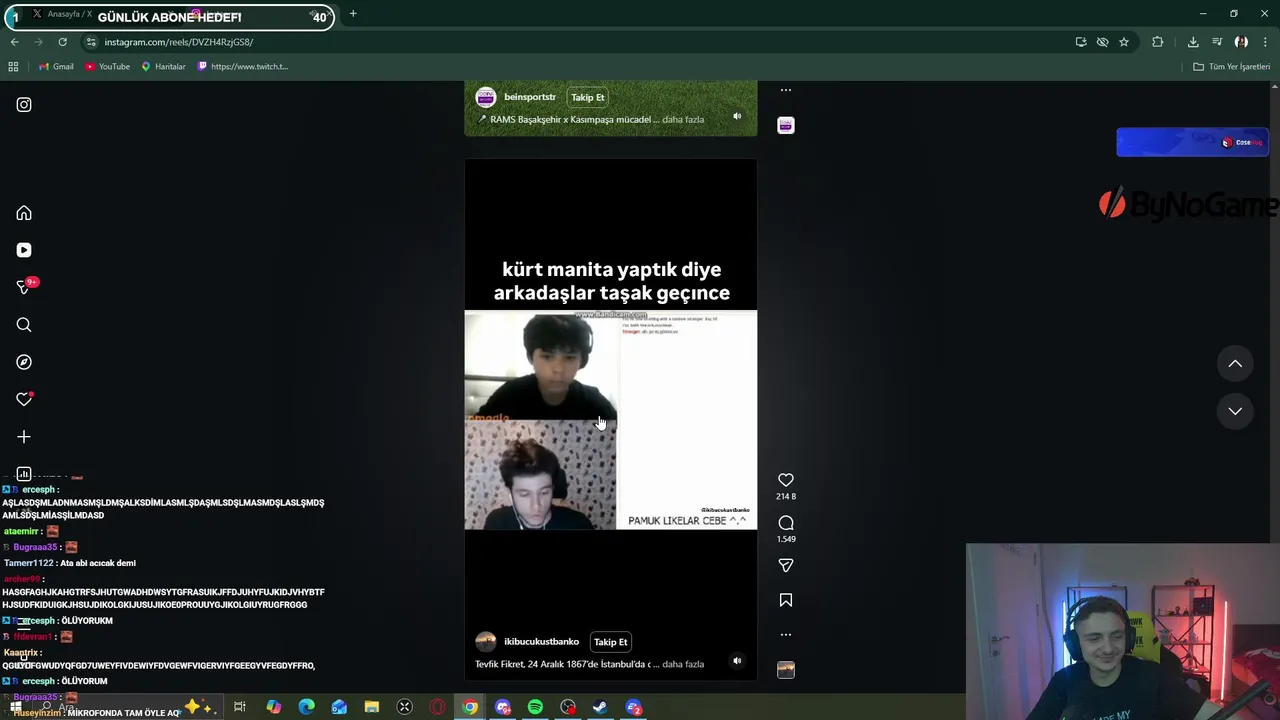Open Chrome extensions puzzle icon

click(1158, 42)
